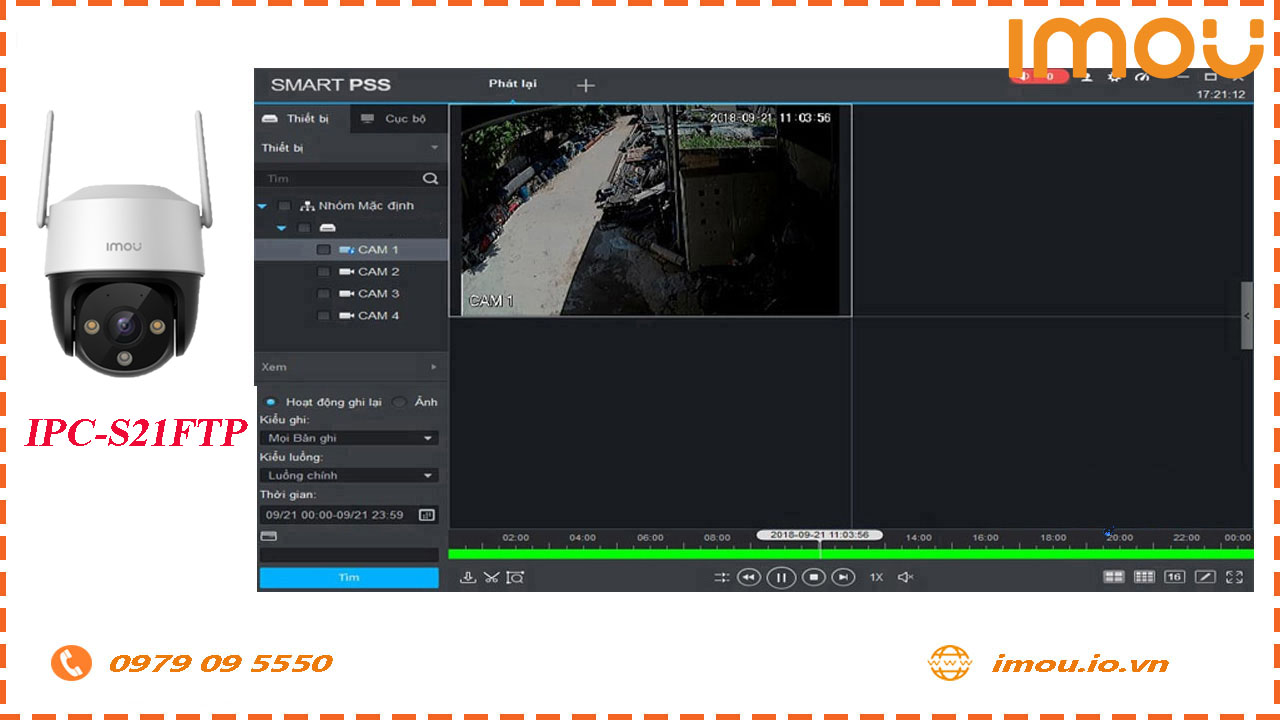Select the 'Phát lại' tab
The height and width of the screenshot is (720, 1280).
(511, 85)
